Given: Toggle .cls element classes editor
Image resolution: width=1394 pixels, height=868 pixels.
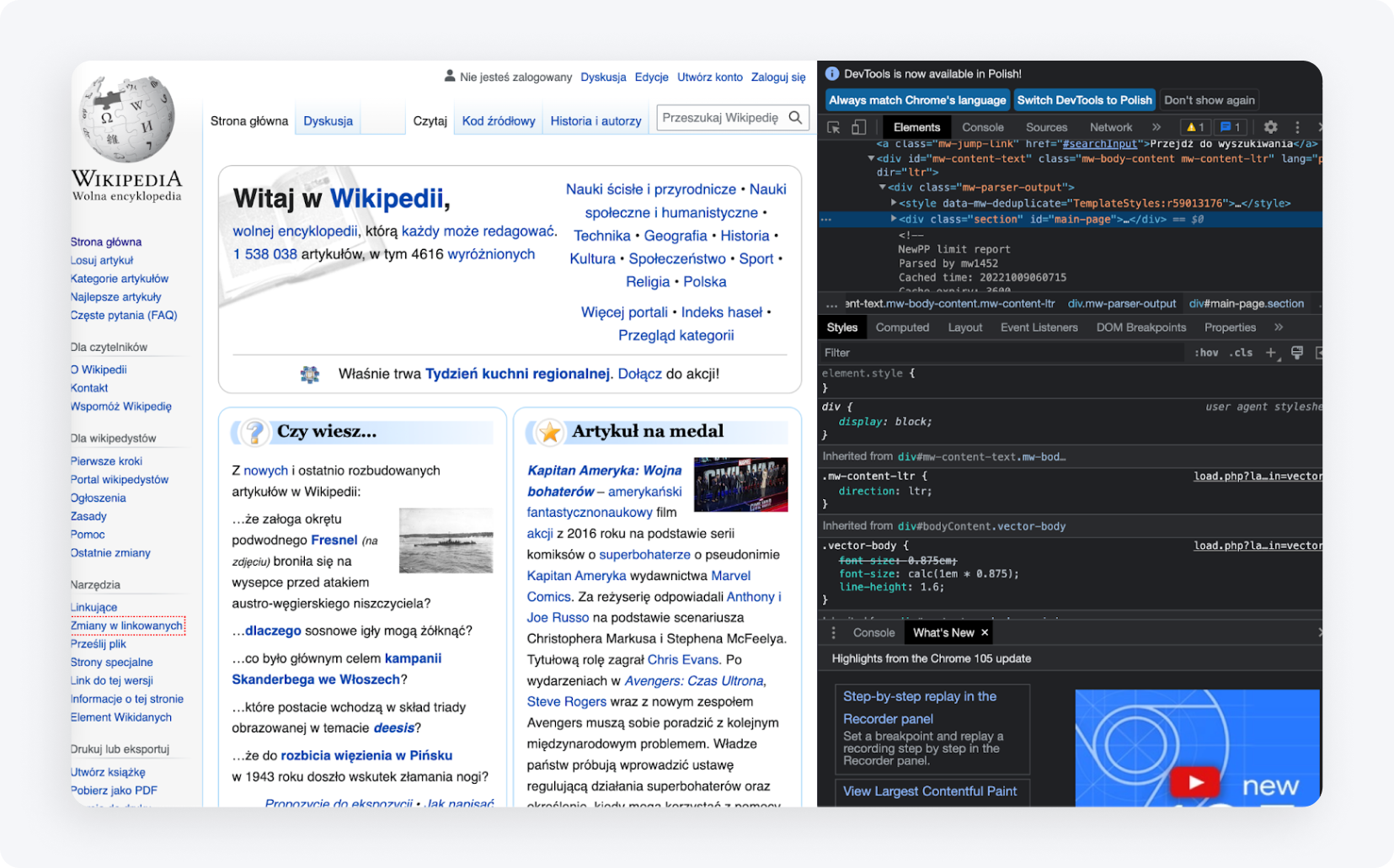Looking at the screenshot, I should click(x=1240, y=352).
